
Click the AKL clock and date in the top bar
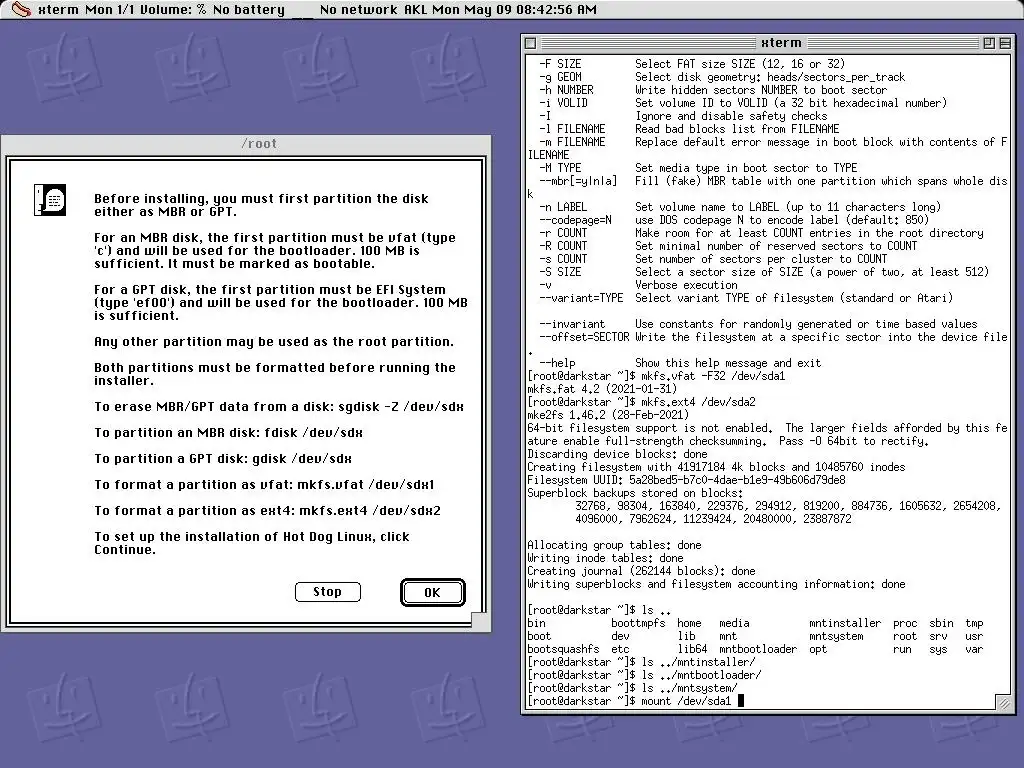click(x=500, y=10)
